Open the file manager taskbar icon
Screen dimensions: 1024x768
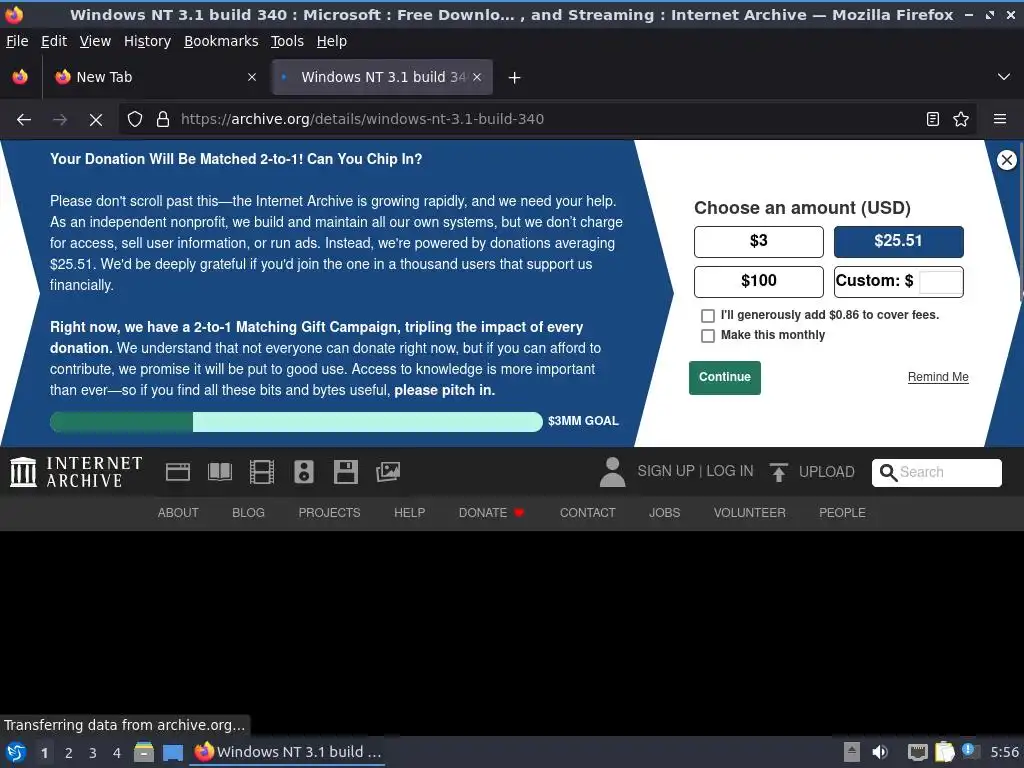[144, 752]
